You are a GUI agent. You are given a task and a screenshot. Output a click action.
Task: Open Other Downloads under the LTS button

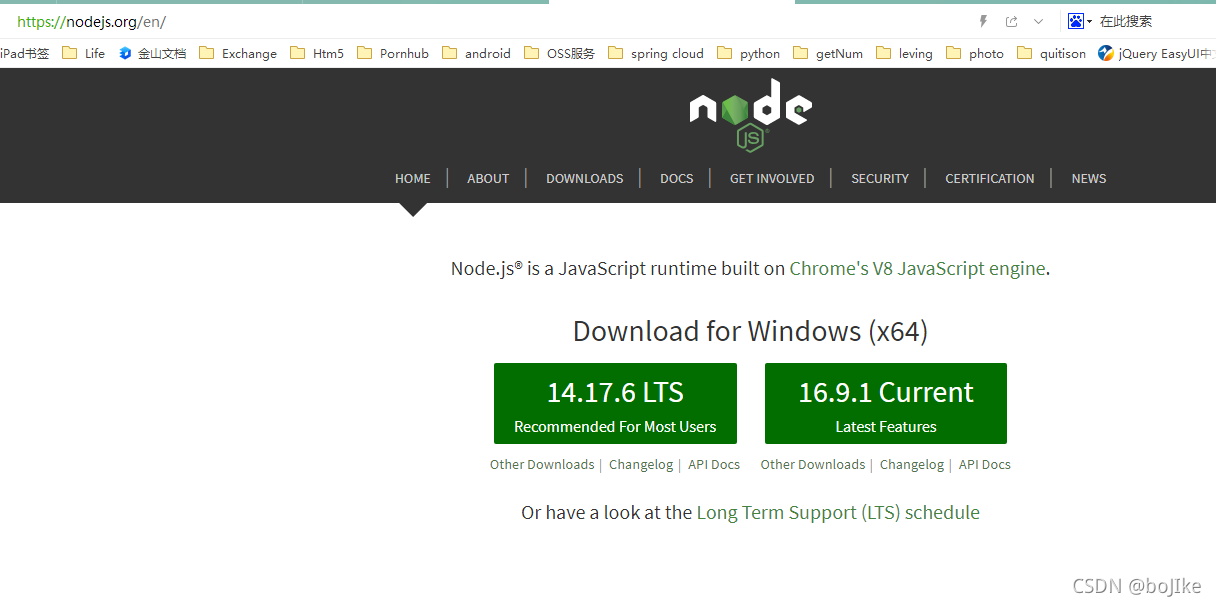(x=542, y=464)
